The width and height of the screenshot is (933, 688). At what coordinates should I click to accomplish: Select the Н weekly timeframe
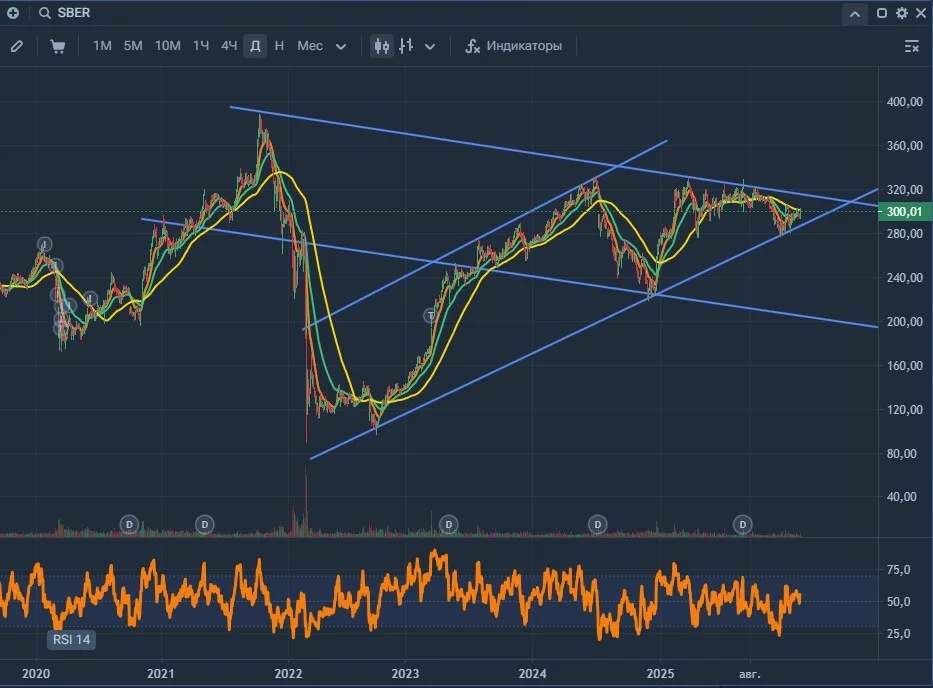(x=279, y=46)
